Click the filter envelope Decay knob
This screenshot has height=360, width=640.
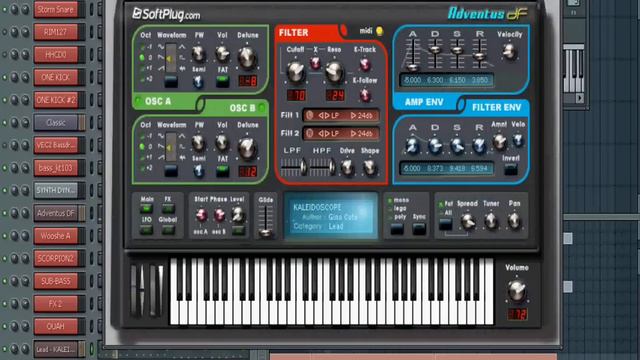tap(435, 145)
